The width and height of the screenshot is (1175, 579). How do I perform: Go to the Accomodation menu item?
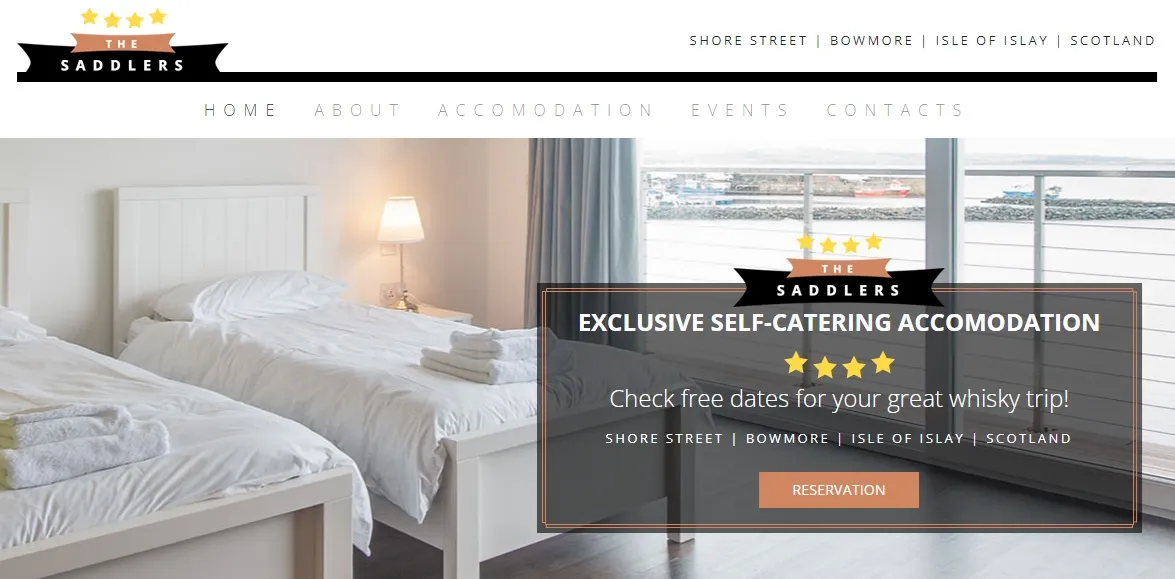tap(546, 110)
